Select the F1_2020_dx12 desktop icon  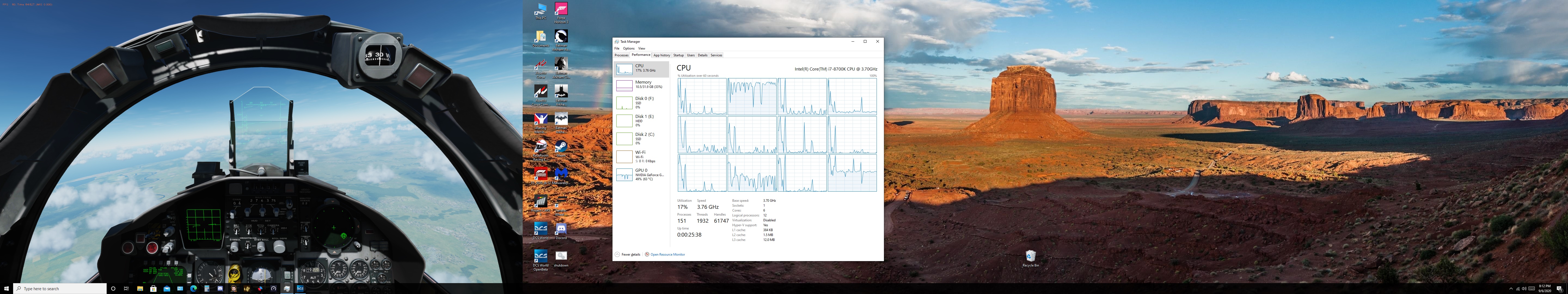pos(541,176)
